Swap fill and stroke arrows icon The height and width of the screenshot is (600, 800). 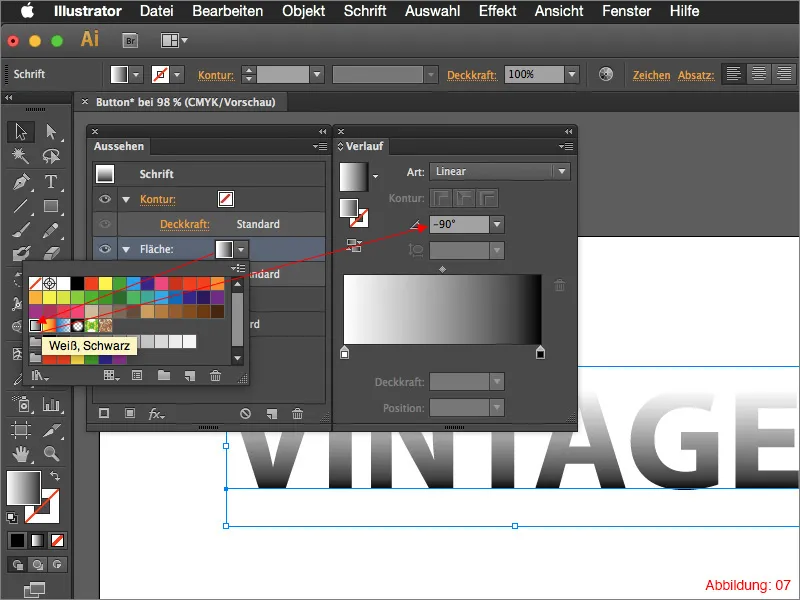point(55,476)
